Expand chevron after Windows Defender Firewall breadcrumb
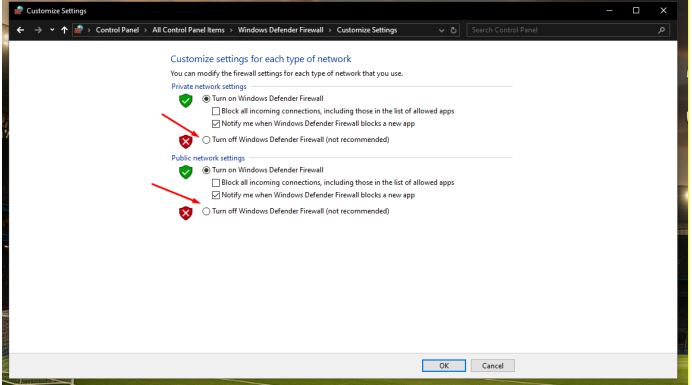The image size is (692, 385). 330,30
